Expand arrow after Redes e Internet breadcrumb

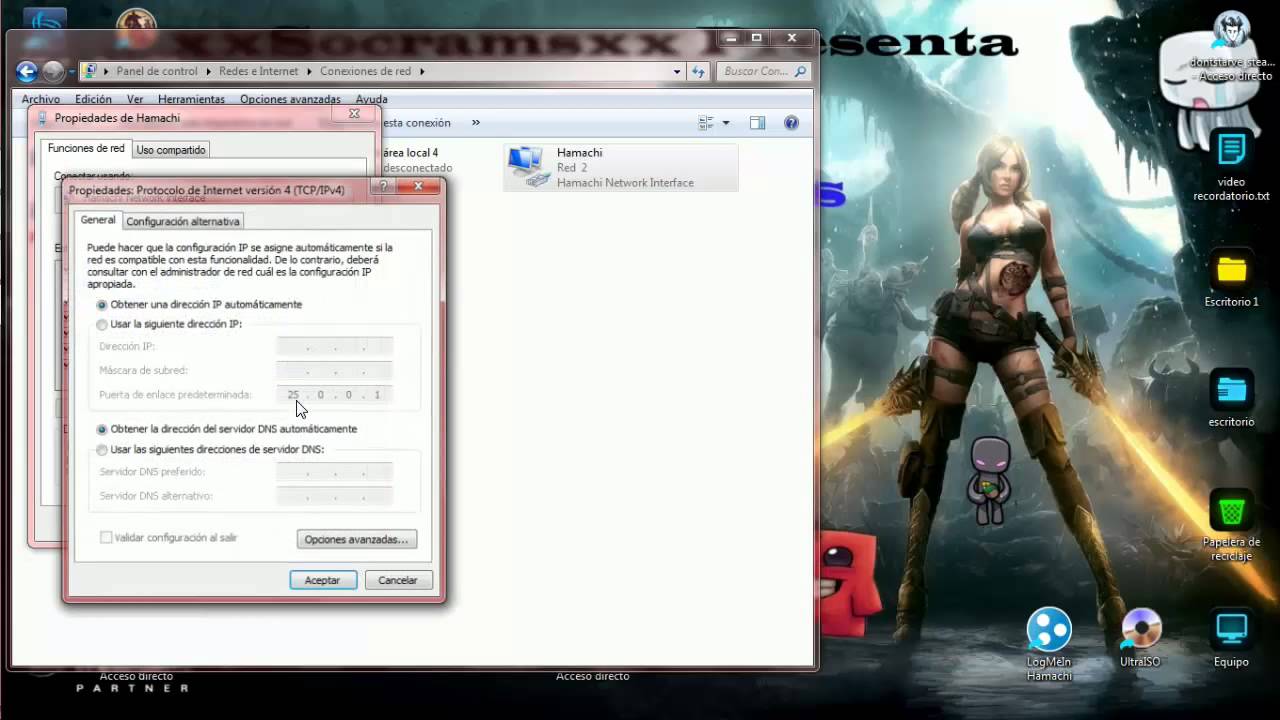[309, 71]
